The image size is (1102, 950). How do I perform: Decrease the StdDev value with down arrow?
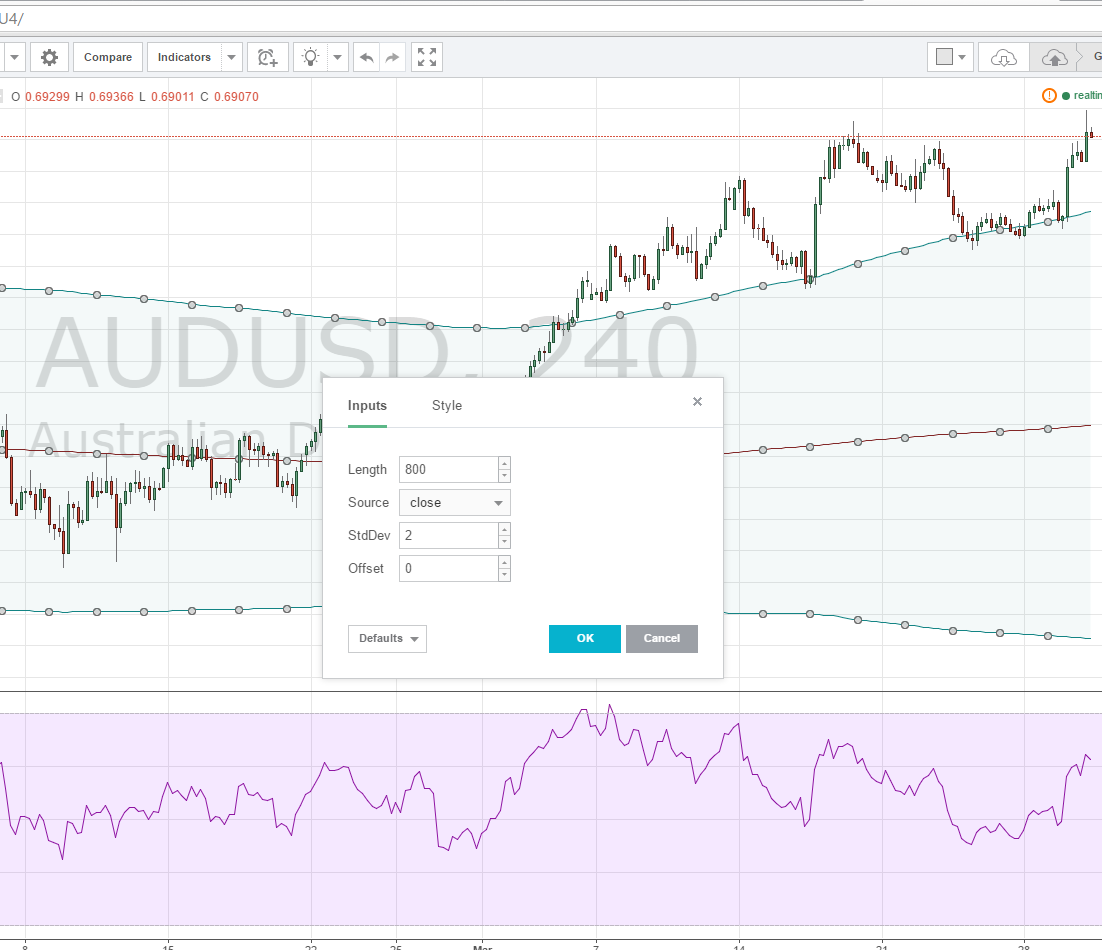click(x=504, y=542)
